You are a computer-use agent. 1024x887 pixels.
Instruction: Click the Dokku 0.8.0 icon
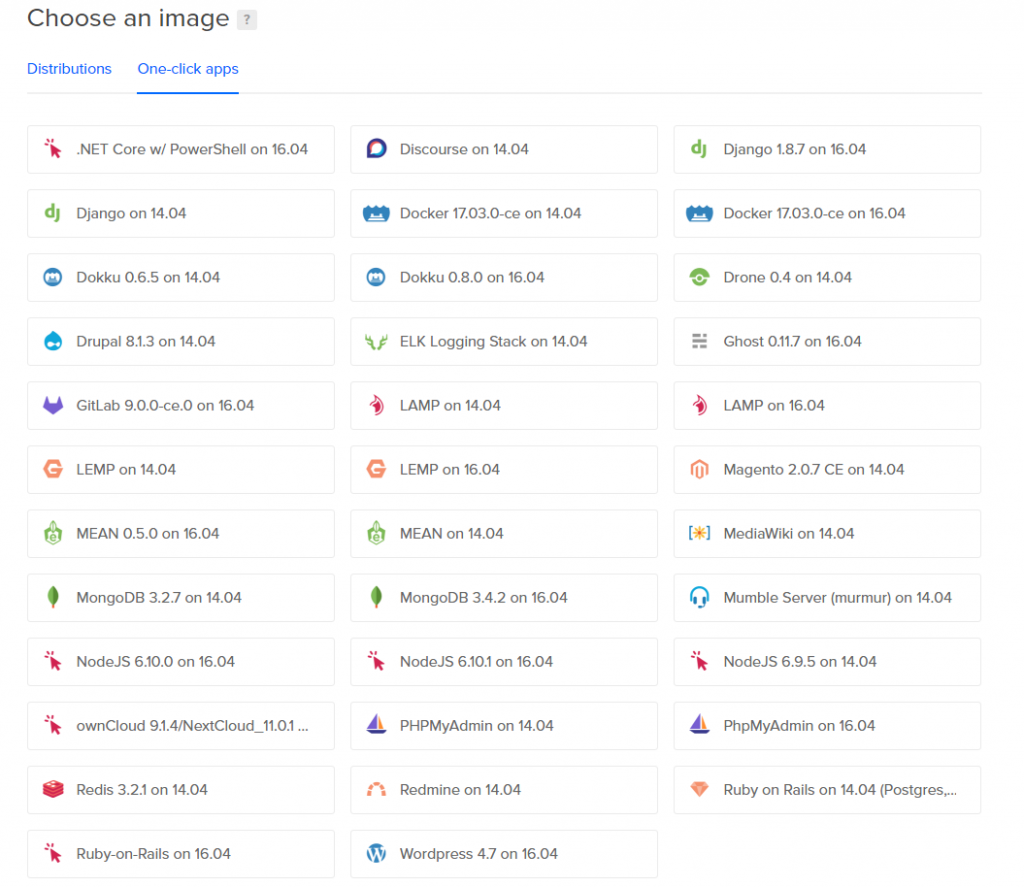pyautogui.click(x=376, y=277)
